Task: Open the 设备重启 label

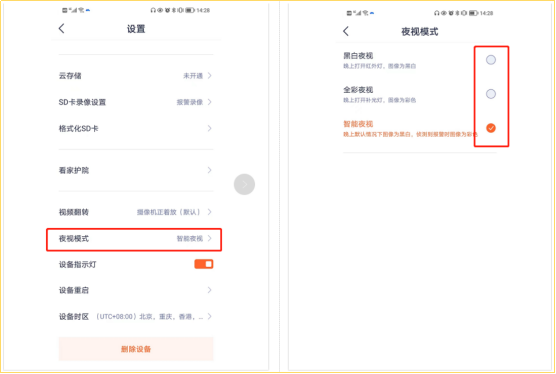Action: pyautogui.click(x=74, y=290)
